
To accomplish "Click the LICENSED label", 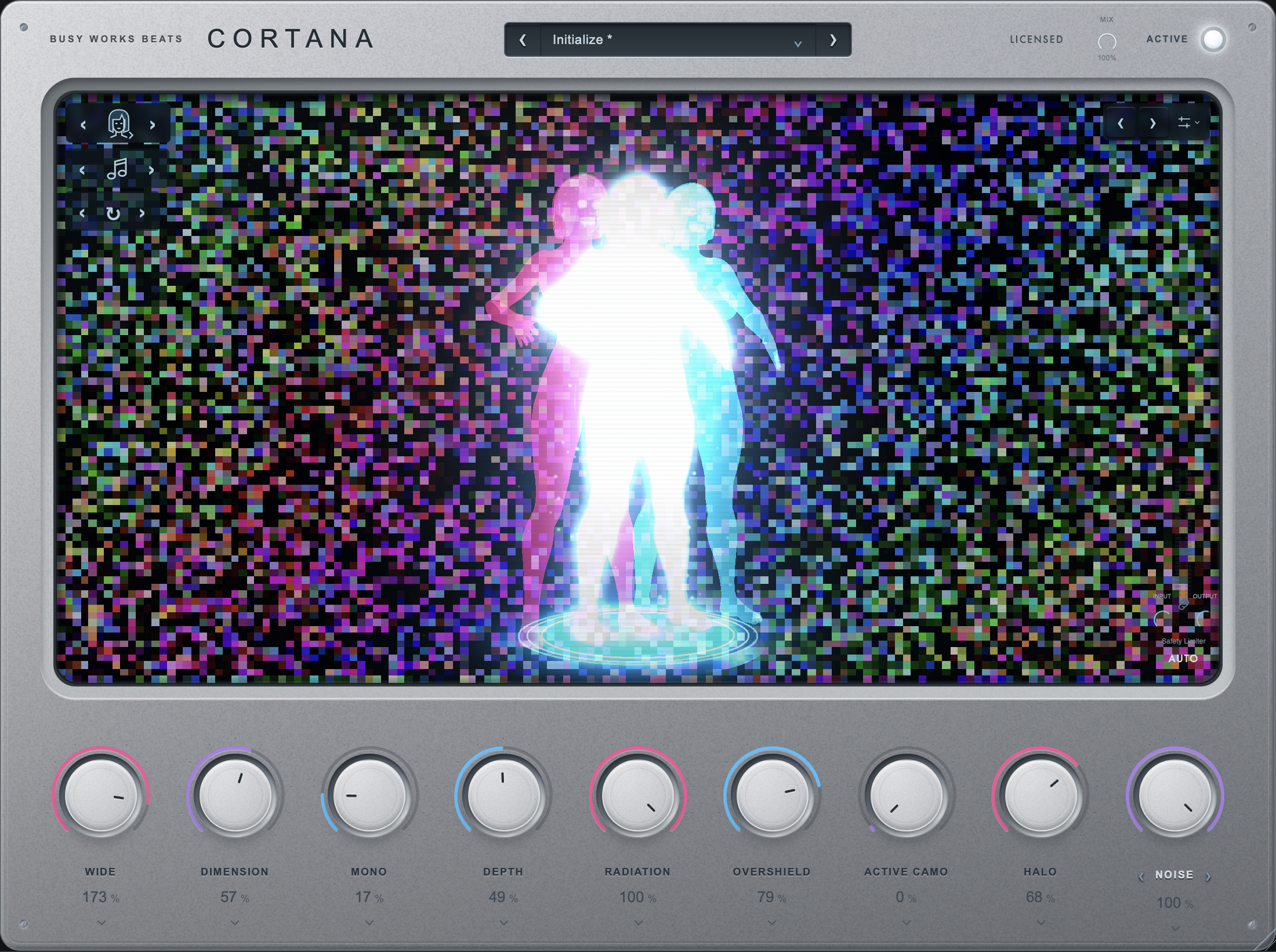I will (1036, 39).
